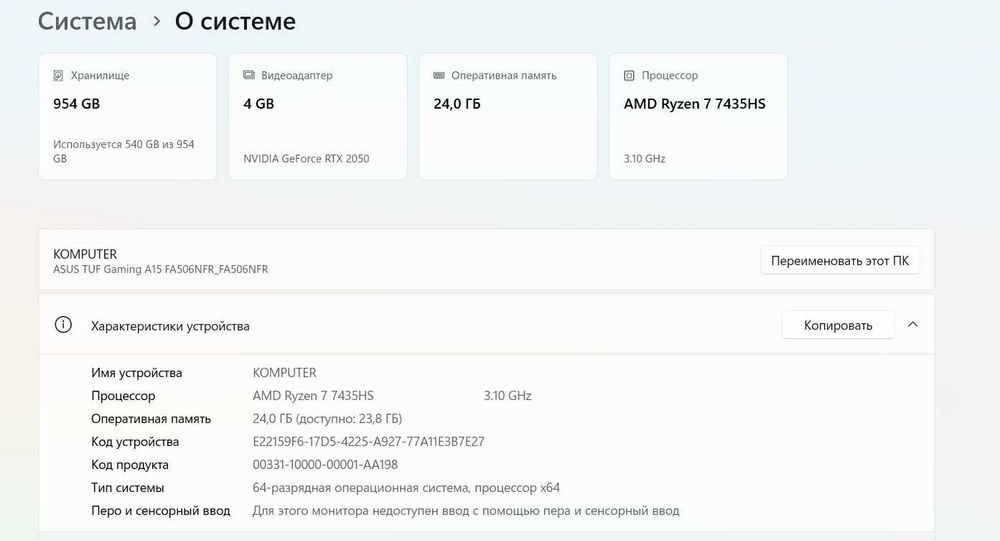Open the Хранилище 954 GB card
This screenshot has width=1000, height=541.
click(x=128, y=116)
